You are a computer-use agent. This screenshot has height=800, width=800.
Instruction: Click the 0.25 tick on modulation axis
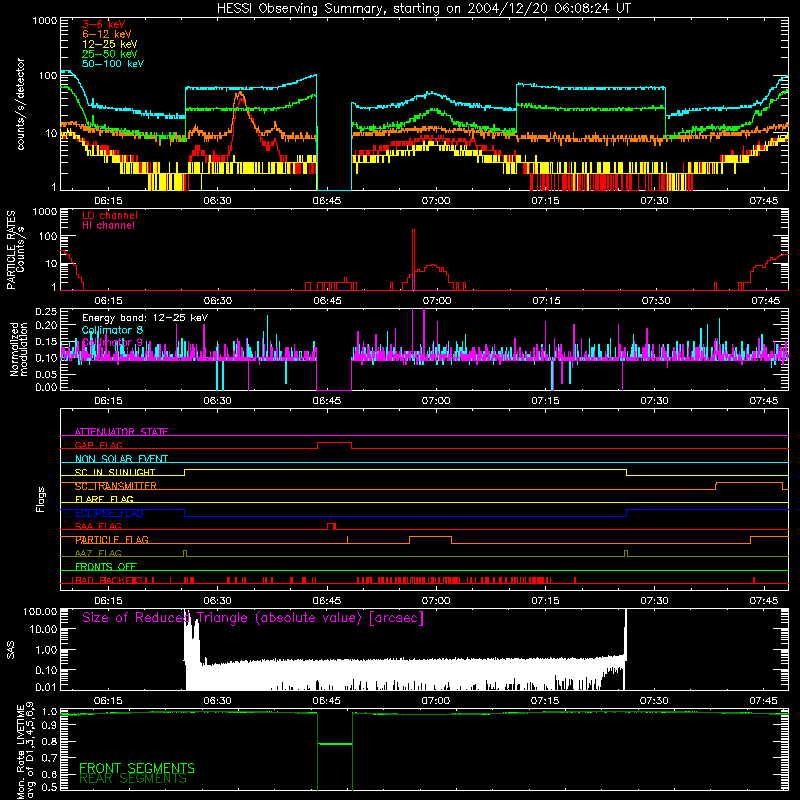[46, 311]
